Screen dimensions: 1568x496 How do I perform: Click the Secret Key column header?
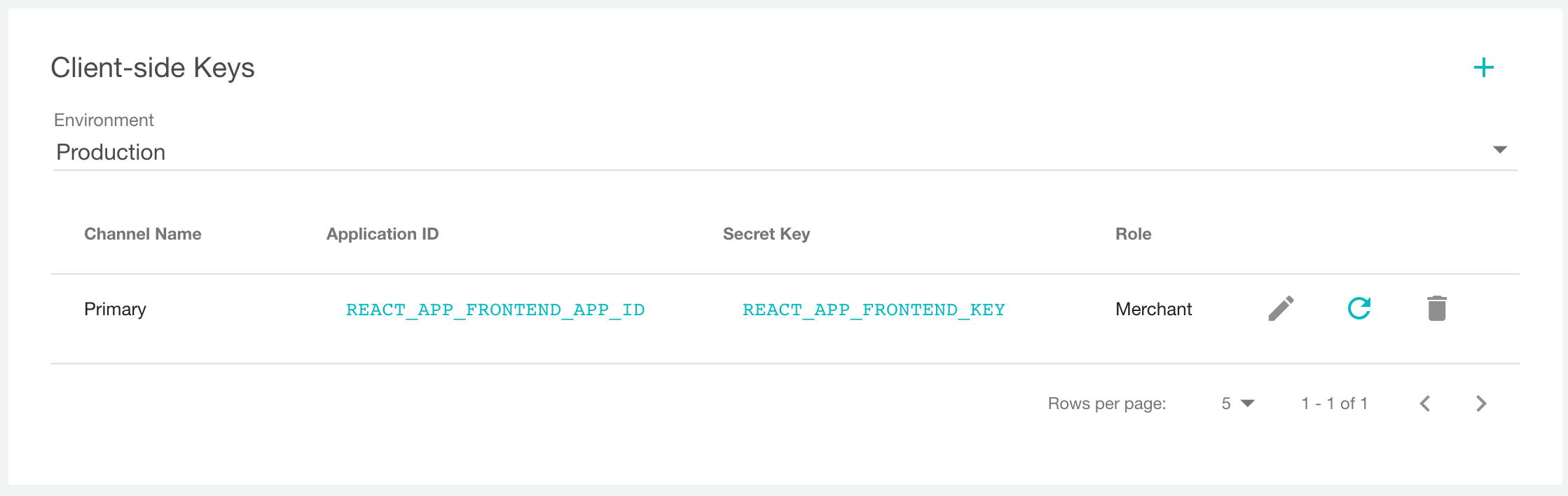766,233
